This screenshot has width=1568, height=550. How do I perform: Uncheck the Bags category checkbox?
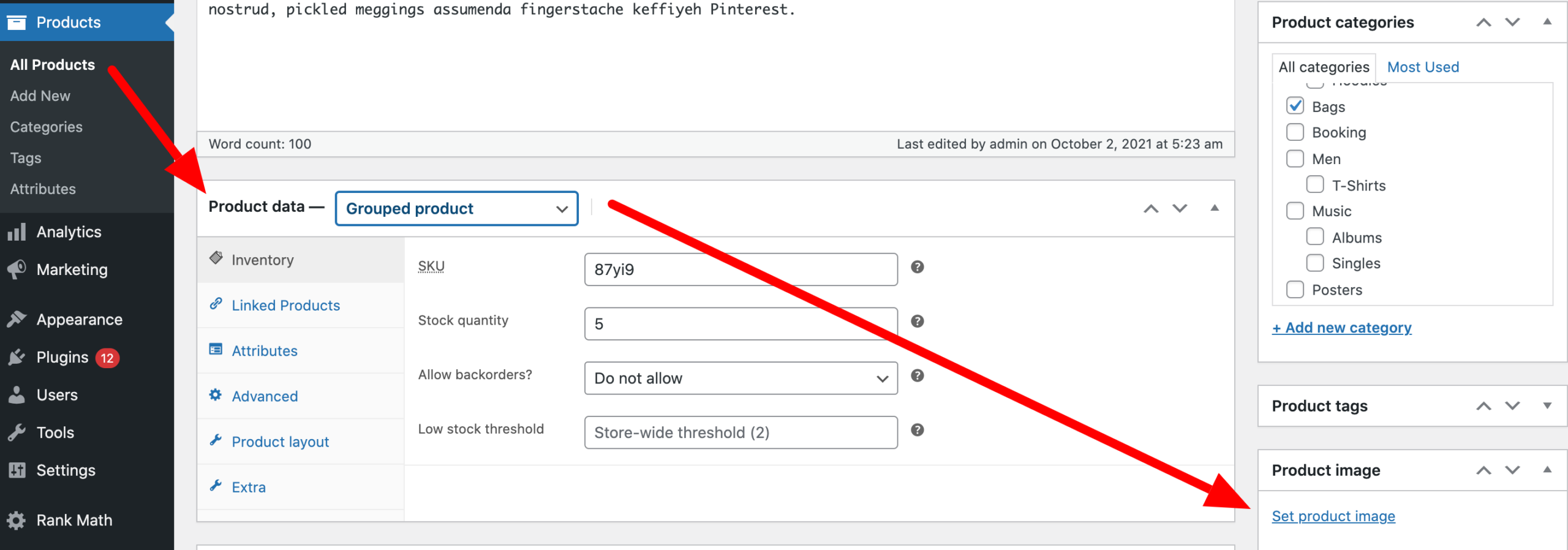click(1295, 106)
